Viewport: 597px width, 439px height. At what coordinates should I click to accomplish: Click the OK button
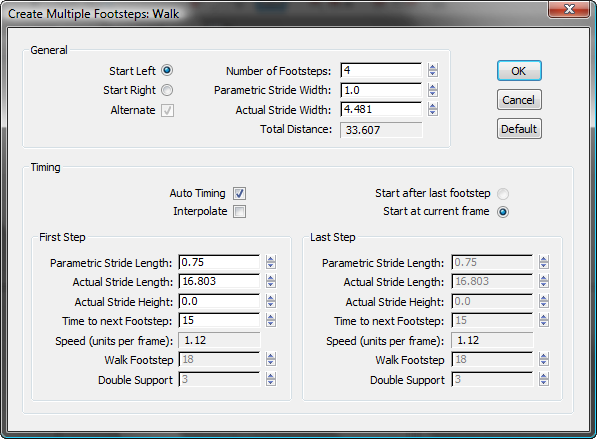(x=519, y=71)
